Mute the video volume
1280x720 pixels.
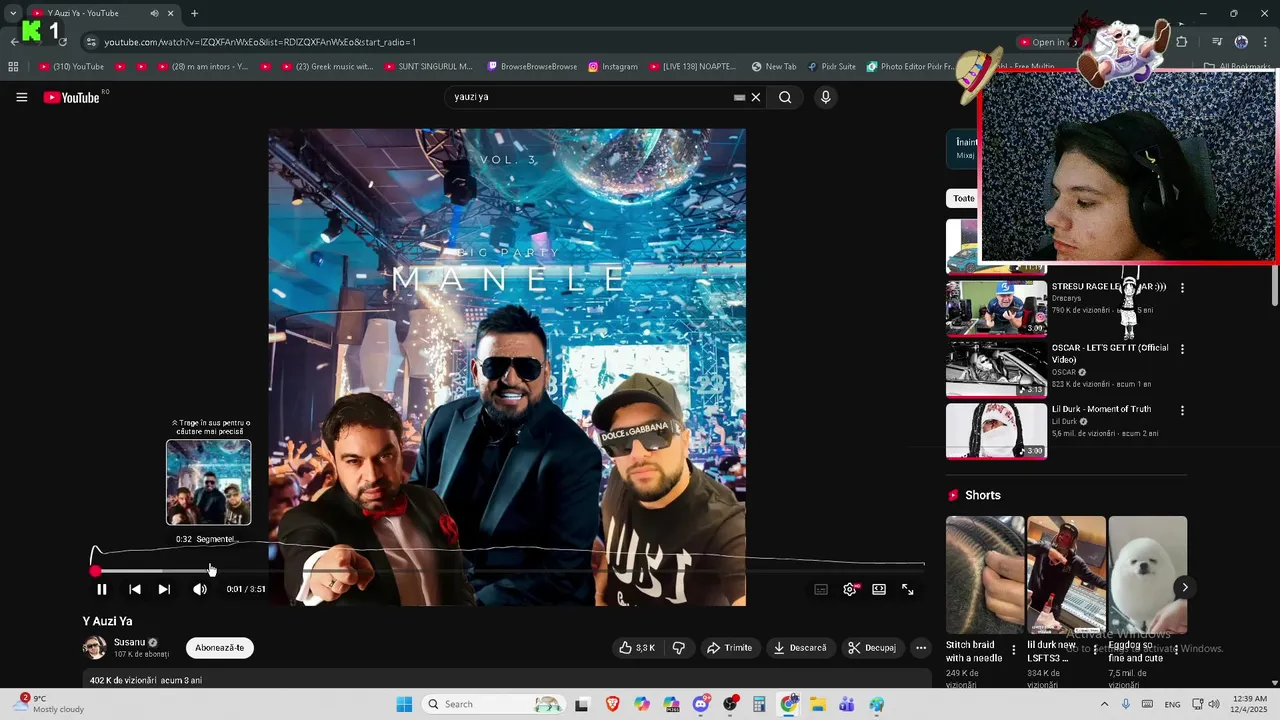click(x=200, y=589)
